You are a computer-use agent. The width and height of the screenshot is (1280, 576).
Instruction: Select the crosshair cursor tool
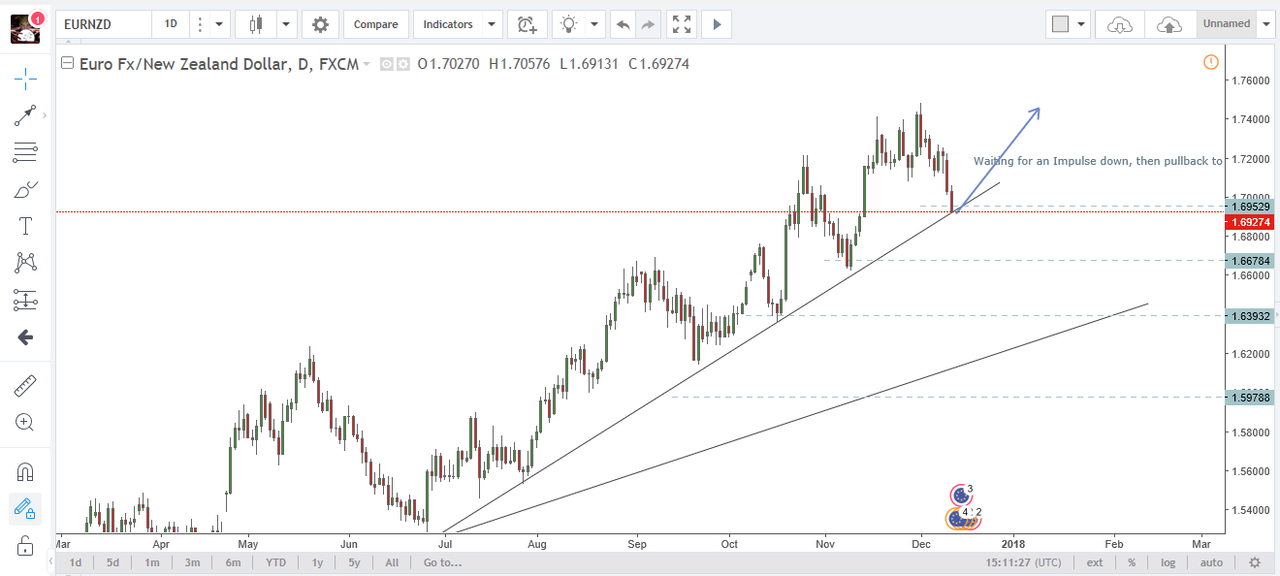[x=25, y=78]
